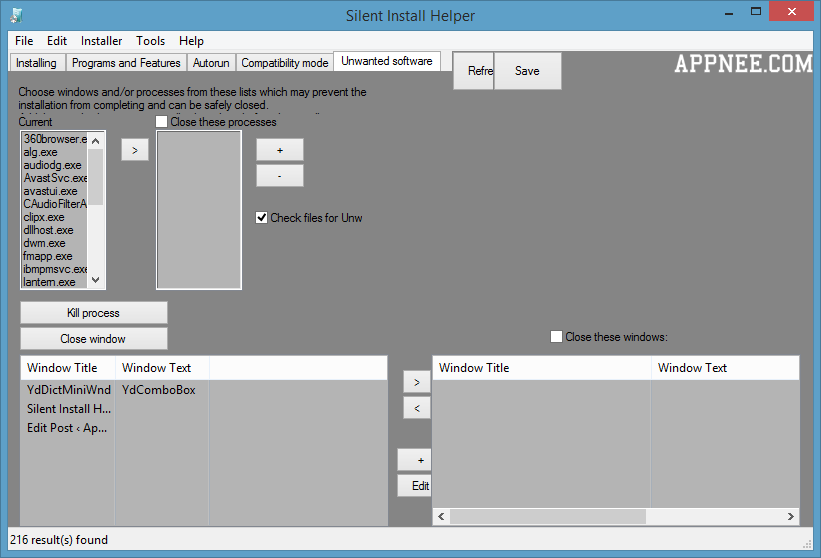This screenshot has height=558, width=821.
Task: Move window to close list with > button
Action: [x=417, y=382]
